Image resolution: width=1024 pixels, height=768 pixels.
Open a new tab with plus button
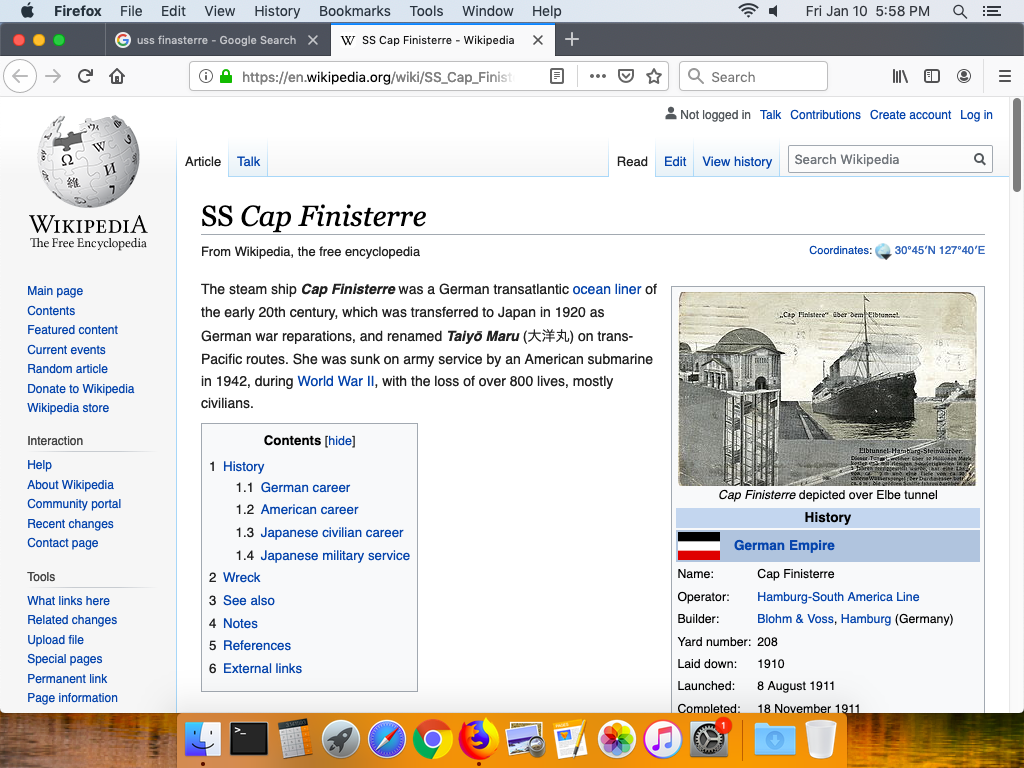point(572,40)
